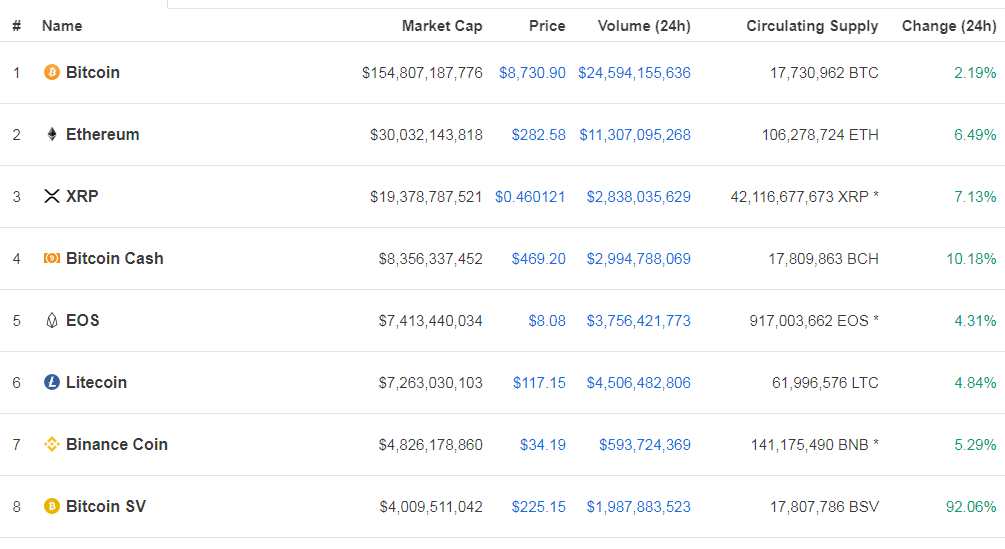Sort by Circulating Supply column header
Viewport: 1005px width, 549px height.
[812, 26]
